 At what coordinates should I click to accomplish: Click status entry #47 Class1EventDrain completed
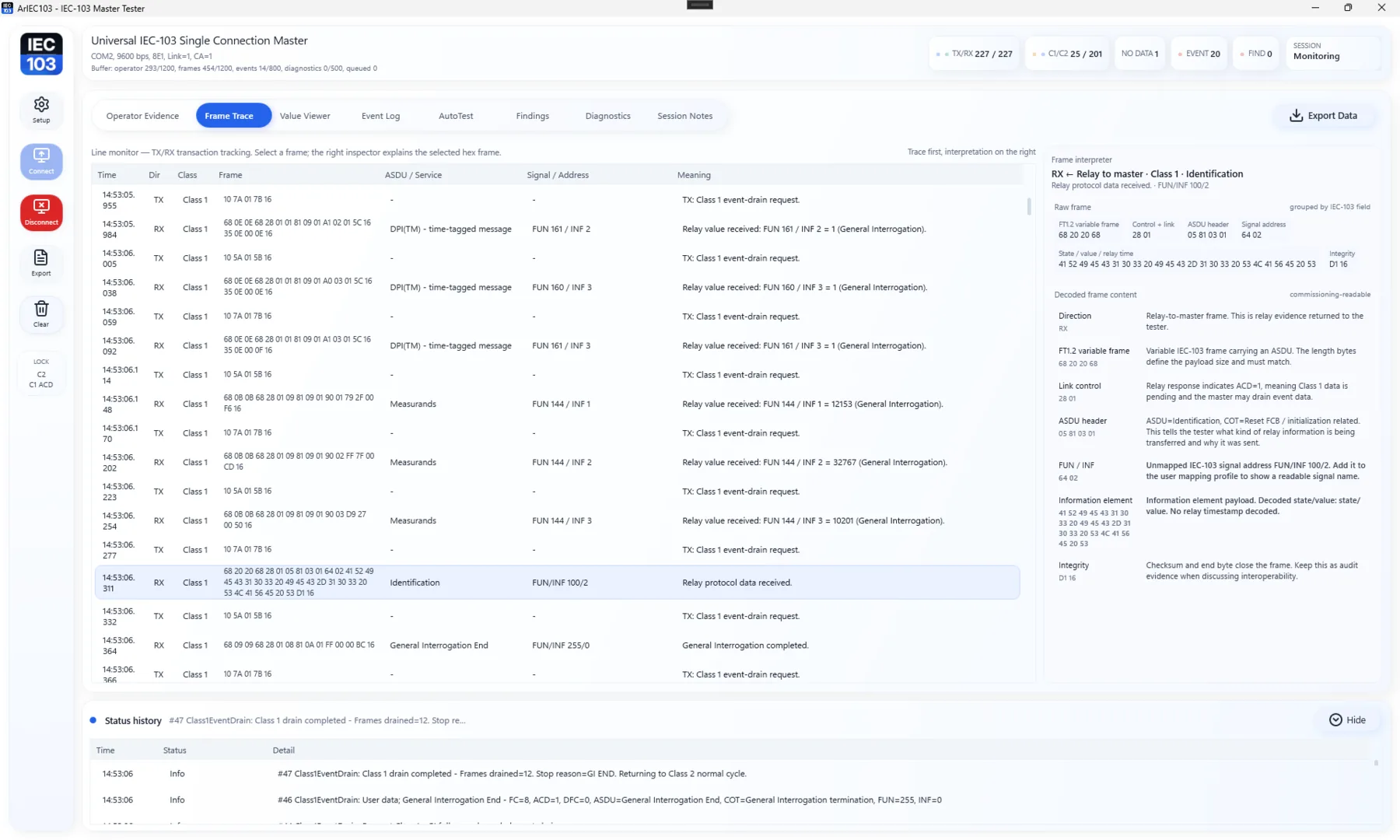point(731,774)
